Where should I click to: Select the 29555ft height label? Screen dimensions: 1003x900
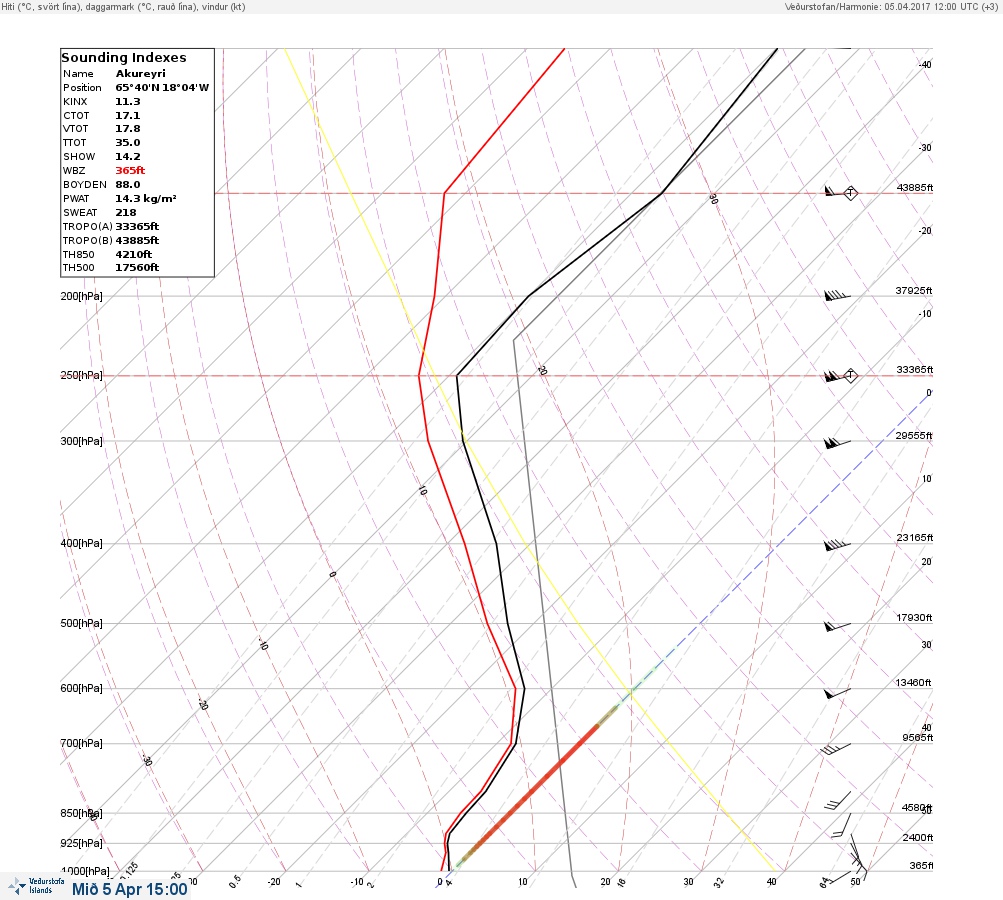(913, 436)
